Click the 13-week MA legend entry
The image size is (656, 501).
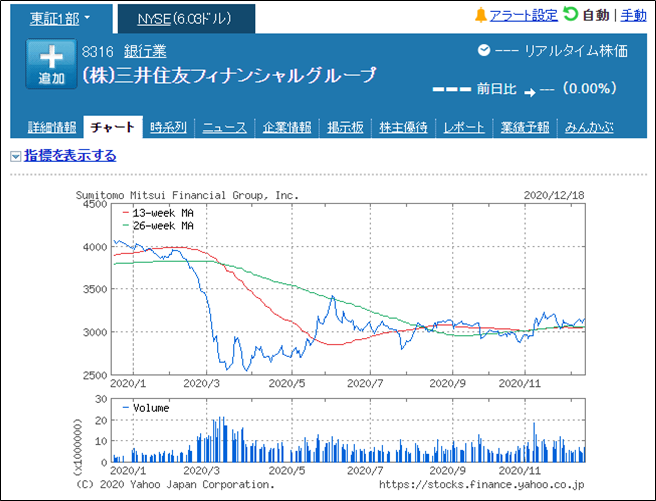(x=158, y=213)
